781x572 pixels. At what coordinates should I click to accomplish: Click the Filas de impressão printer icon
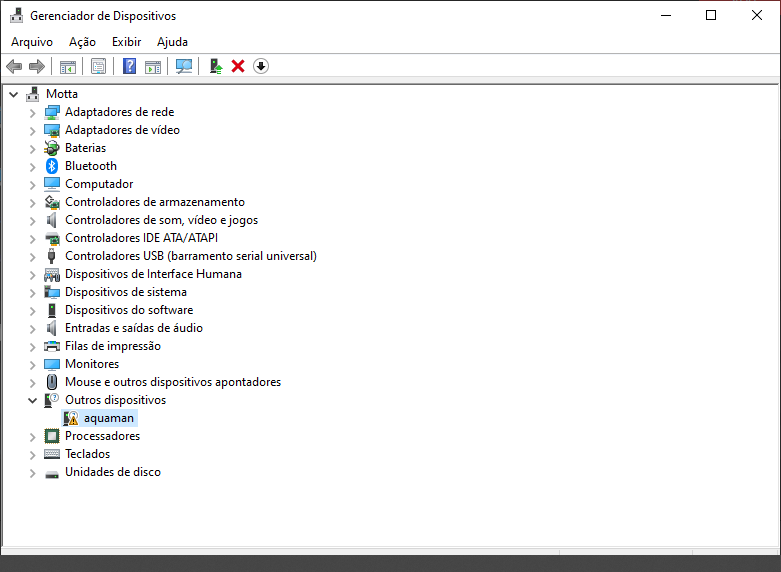click(x=52, y=346)
